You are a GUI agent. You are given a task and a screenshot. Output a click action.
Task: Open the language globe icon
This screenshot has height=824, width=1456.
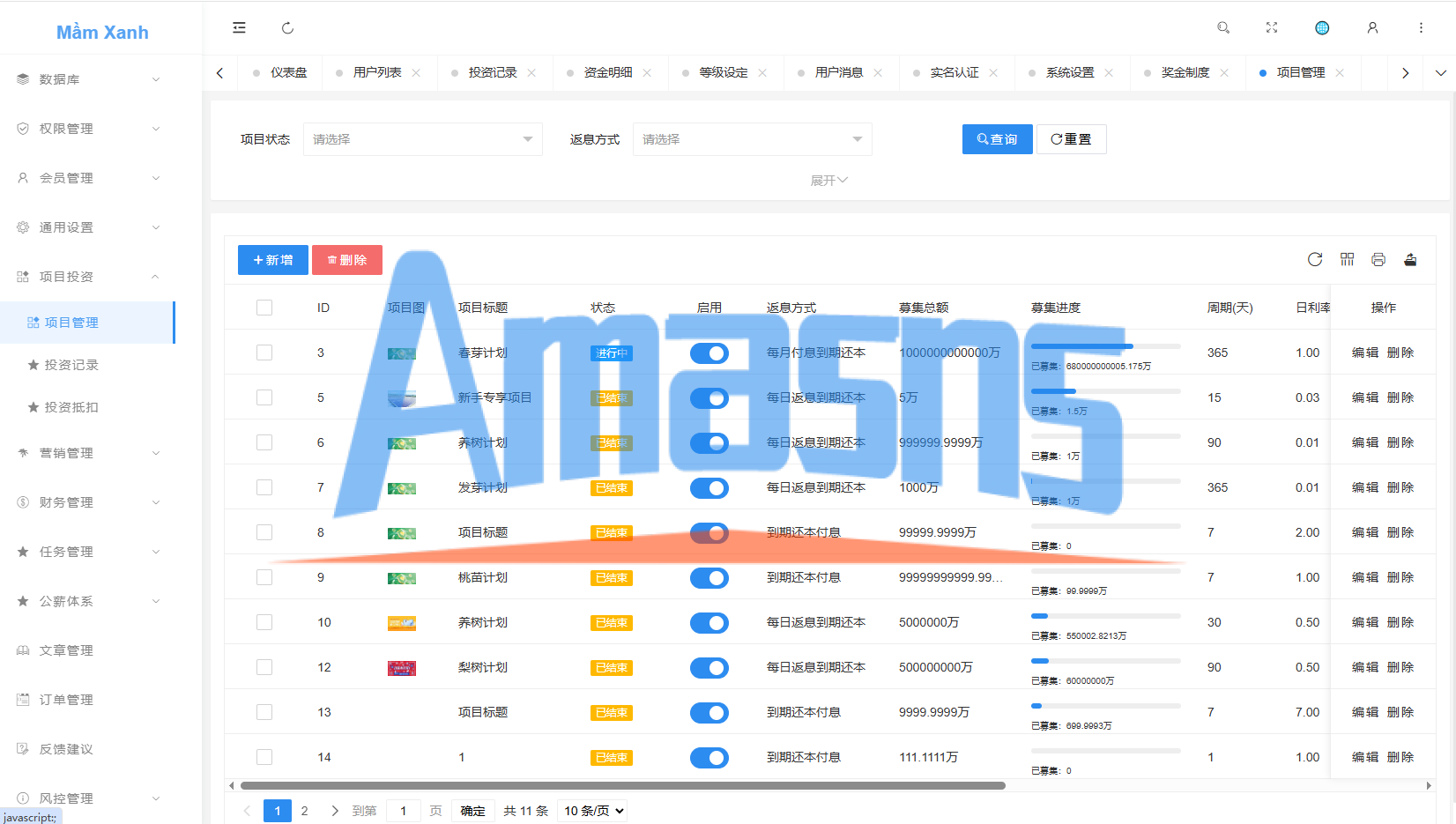(1322, 27)
